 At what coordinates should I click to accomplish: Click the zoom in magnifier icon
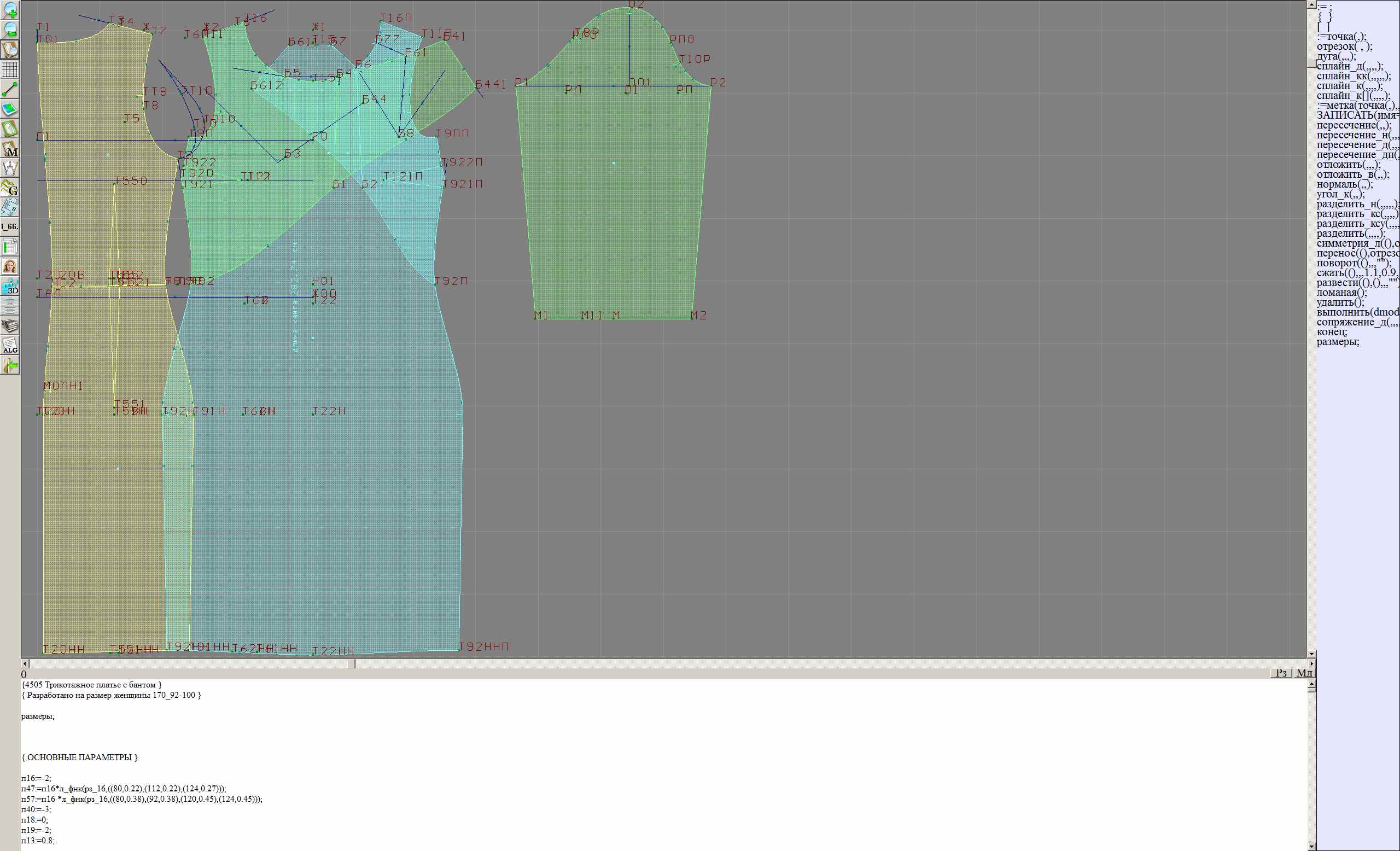click(x=10, y=10)
